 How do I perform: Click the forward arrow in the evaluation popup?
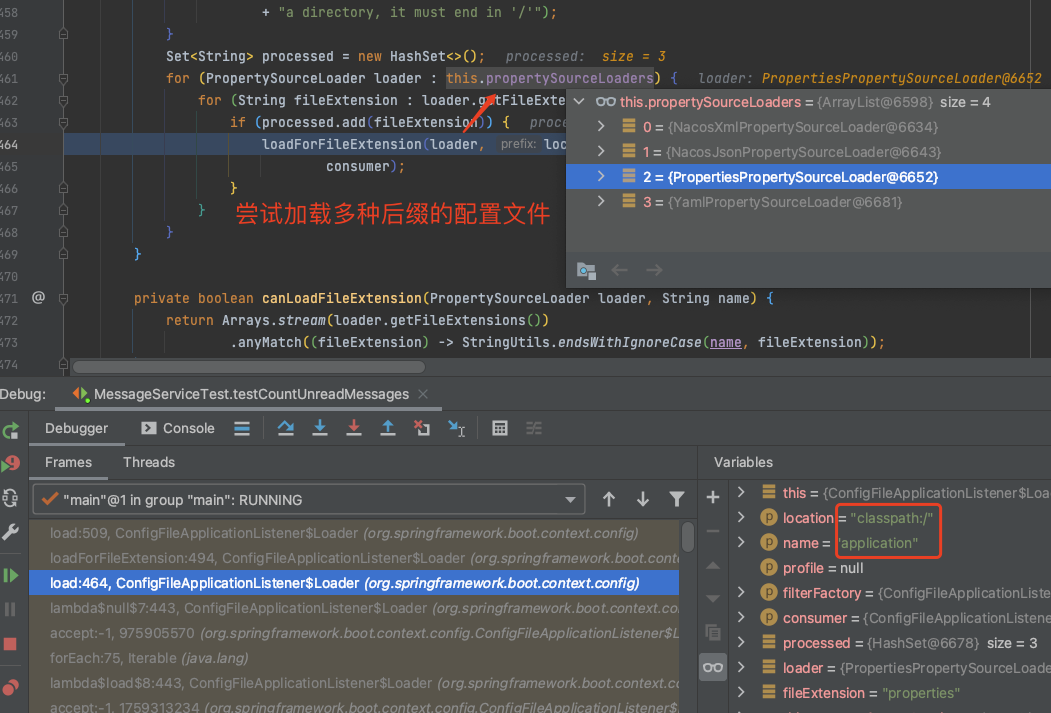654,270
